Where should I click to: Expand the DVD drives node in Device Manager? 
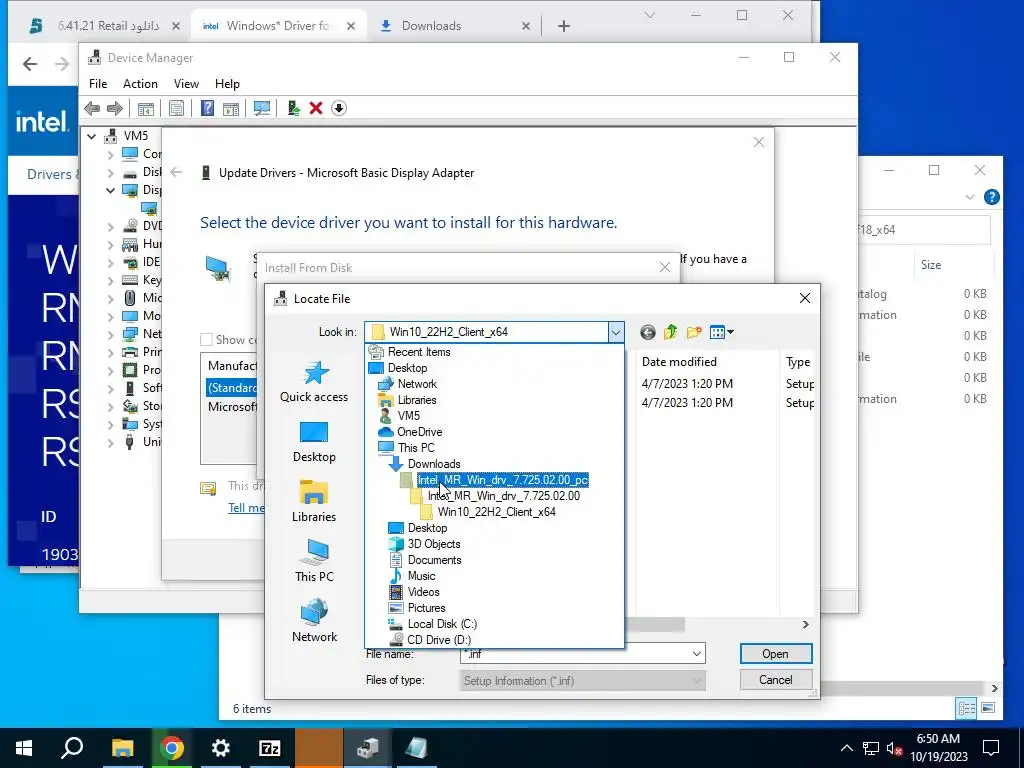tap(110, 227)
